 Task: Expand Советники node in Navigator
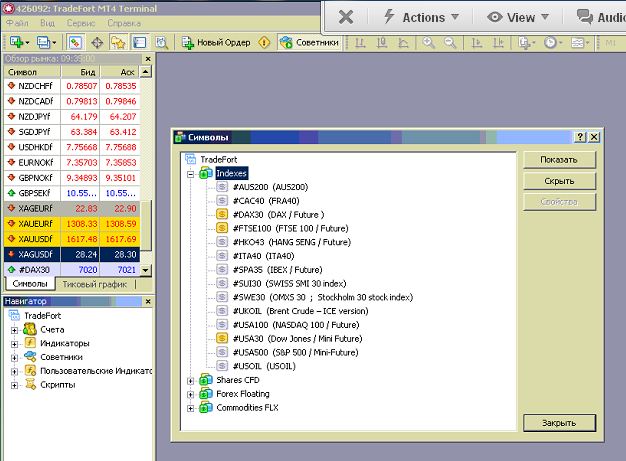[14, 358]
